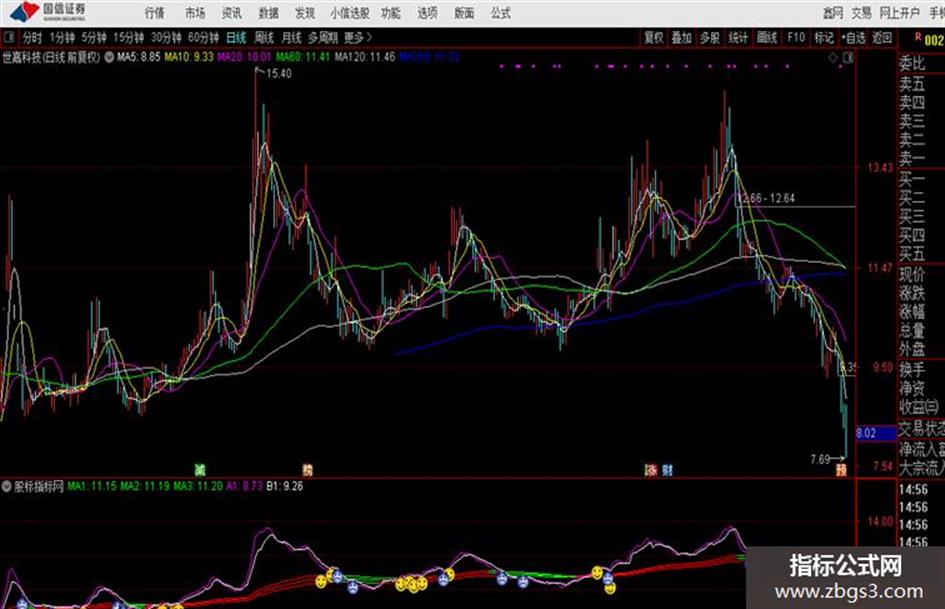Click the Guosen Securities logo icon
Viewport: 945px width, 609px height.
pyautogui.click(x=25, y=12)
